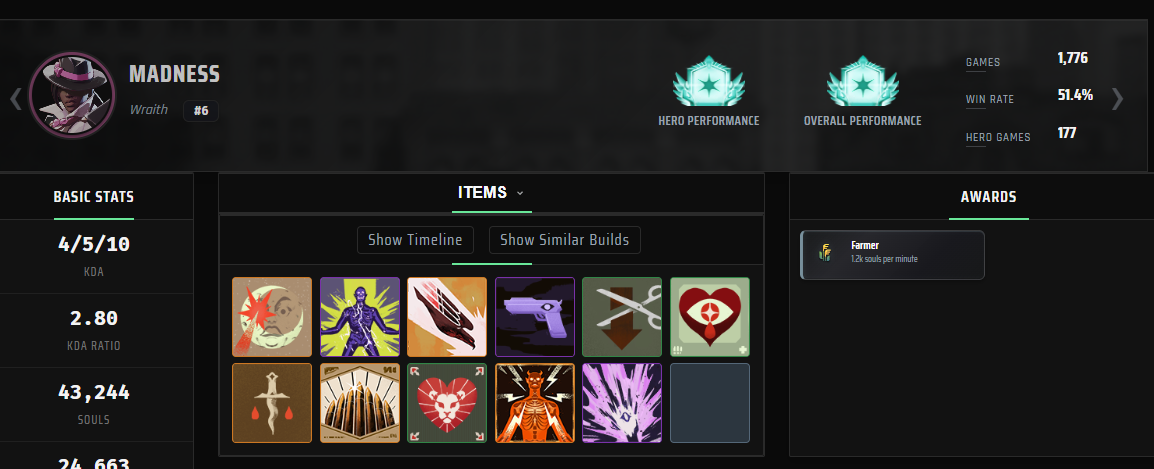Click the empty item slot

click(709, 403)
